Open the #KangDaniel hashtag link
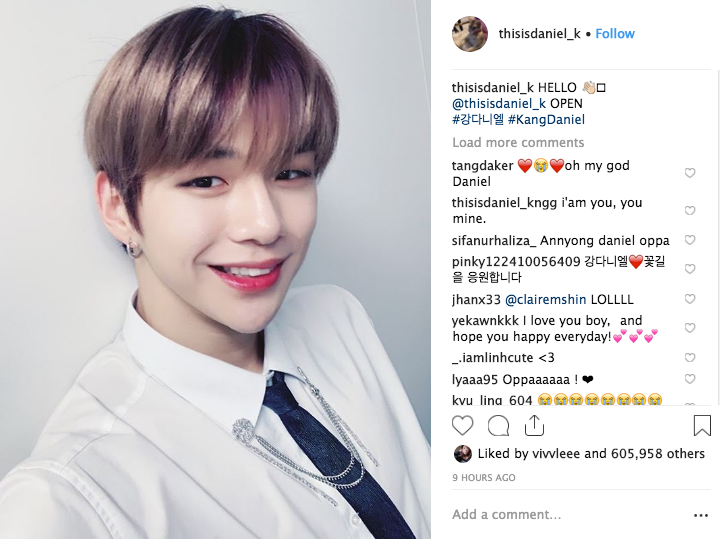The height and width of the screenshot is (539, 720). 546,120
